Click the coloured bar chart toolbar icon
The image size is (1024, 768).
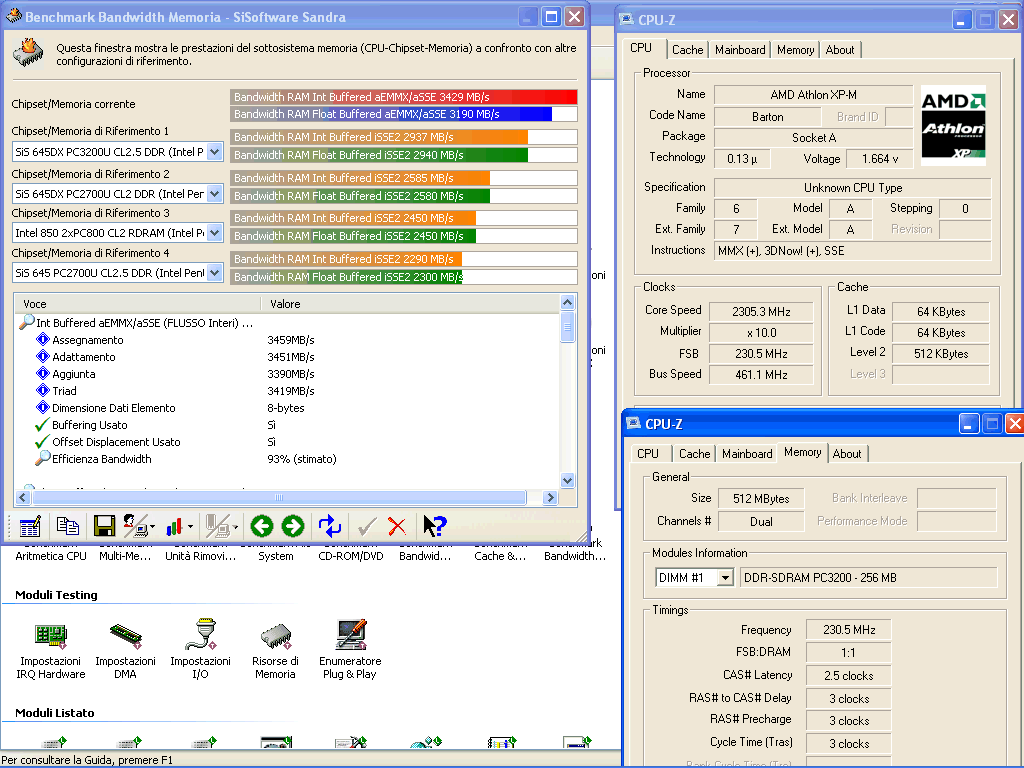174,526
